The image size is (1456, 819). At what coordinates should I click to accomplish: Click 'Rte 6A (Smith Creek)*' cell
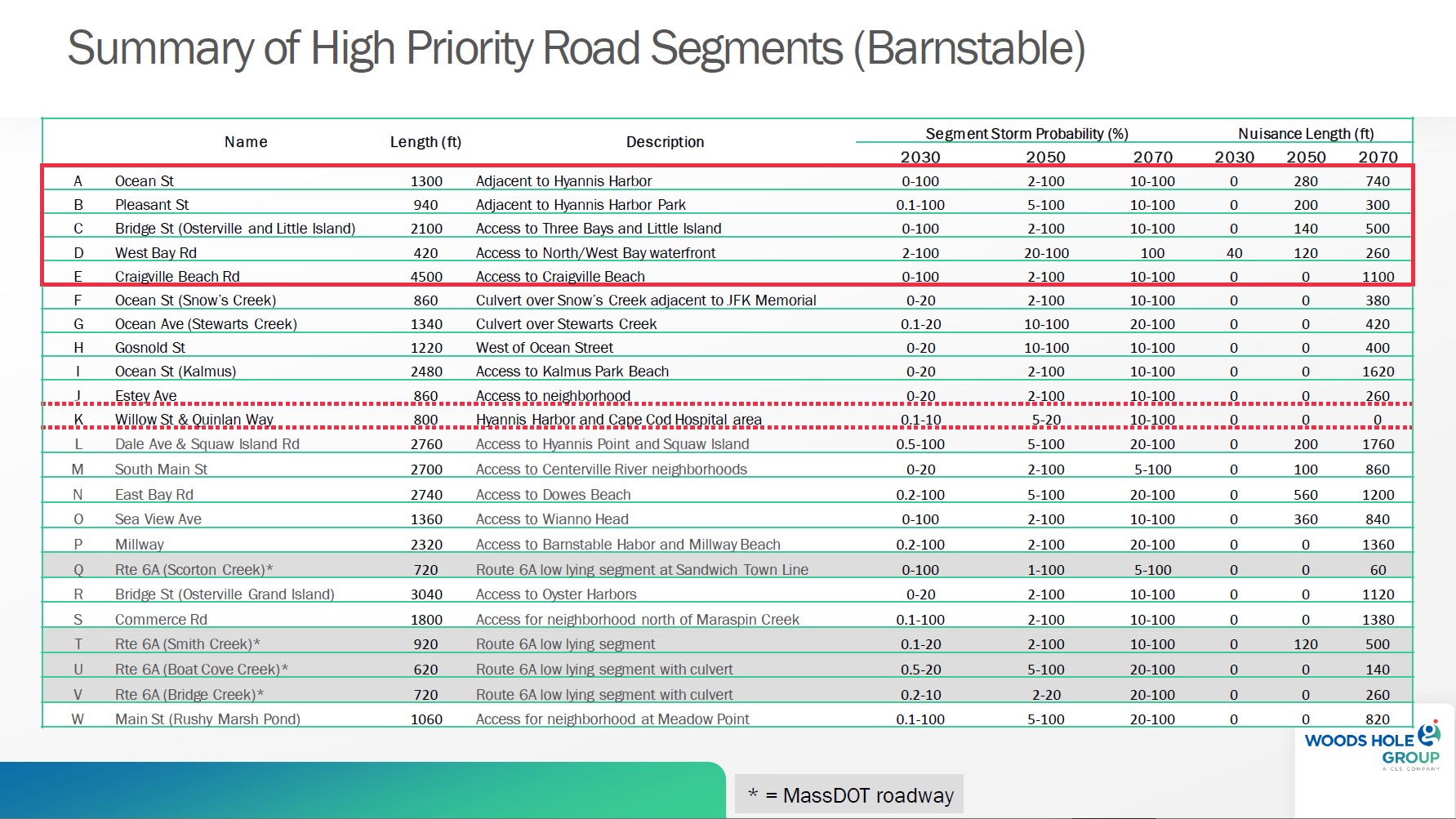(188, 644)
